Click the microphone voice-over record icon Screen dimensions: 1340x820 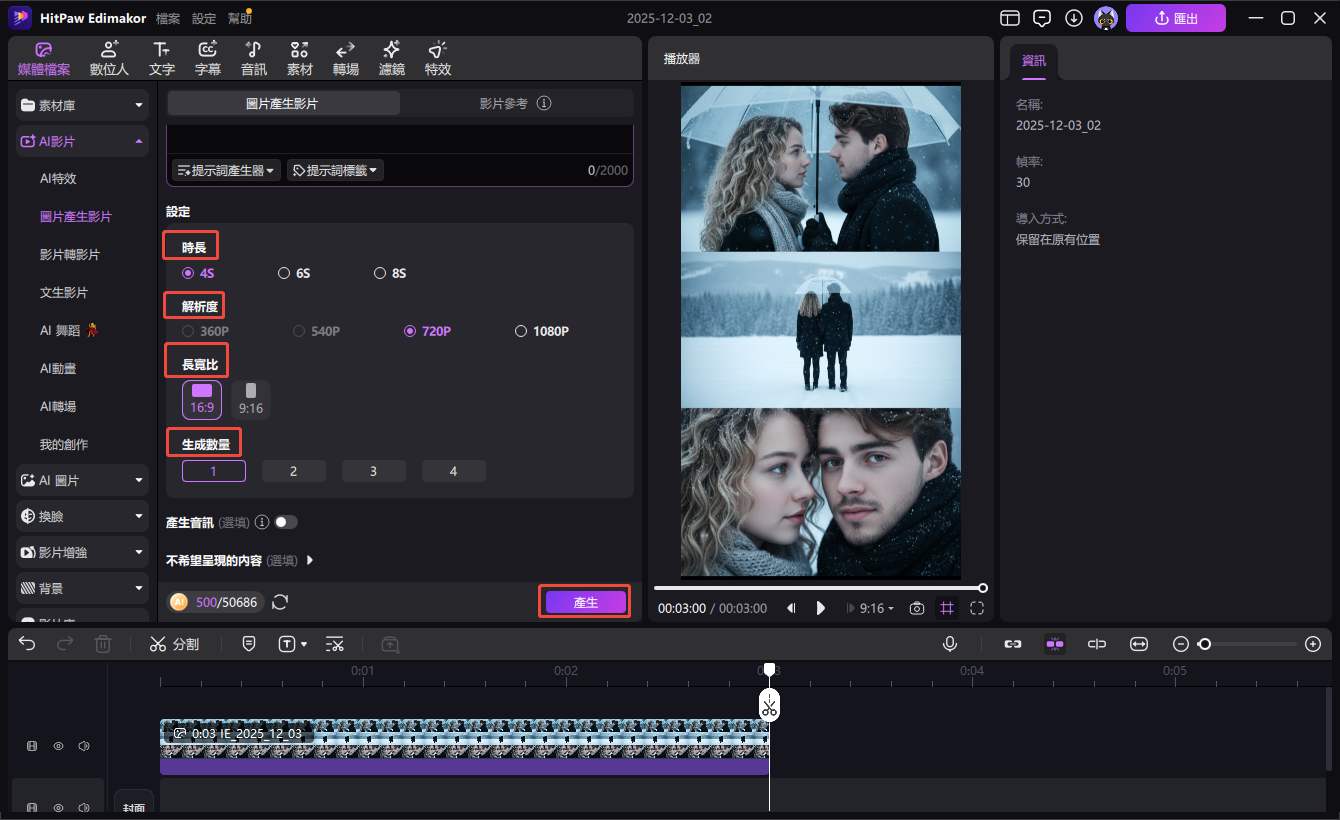click(x=950, y=644)
